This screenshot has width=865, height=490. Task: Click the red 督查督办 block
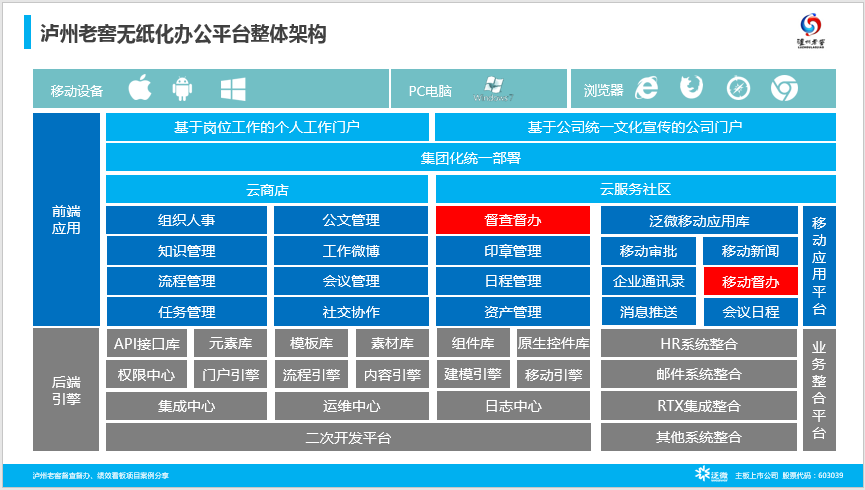pyautogui.click(x=513, y=220)
